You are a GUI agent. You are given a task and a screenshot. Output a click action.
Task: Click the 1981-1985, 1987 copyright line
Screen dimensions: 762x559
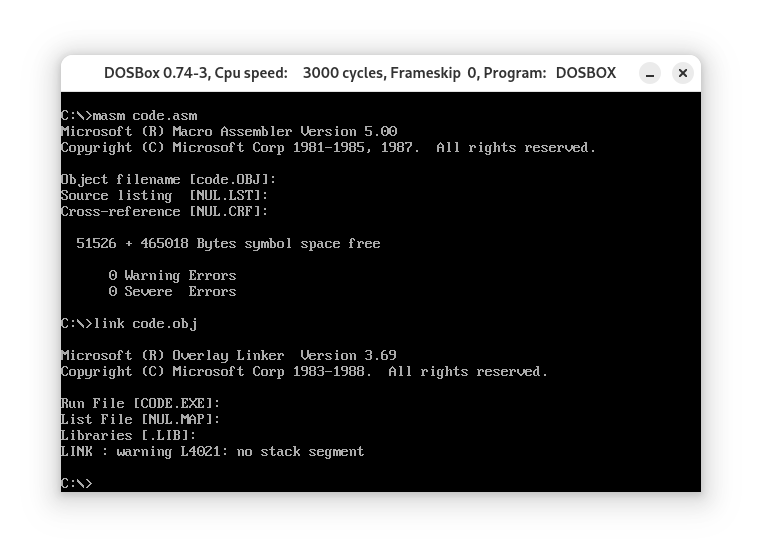point(328,148)
